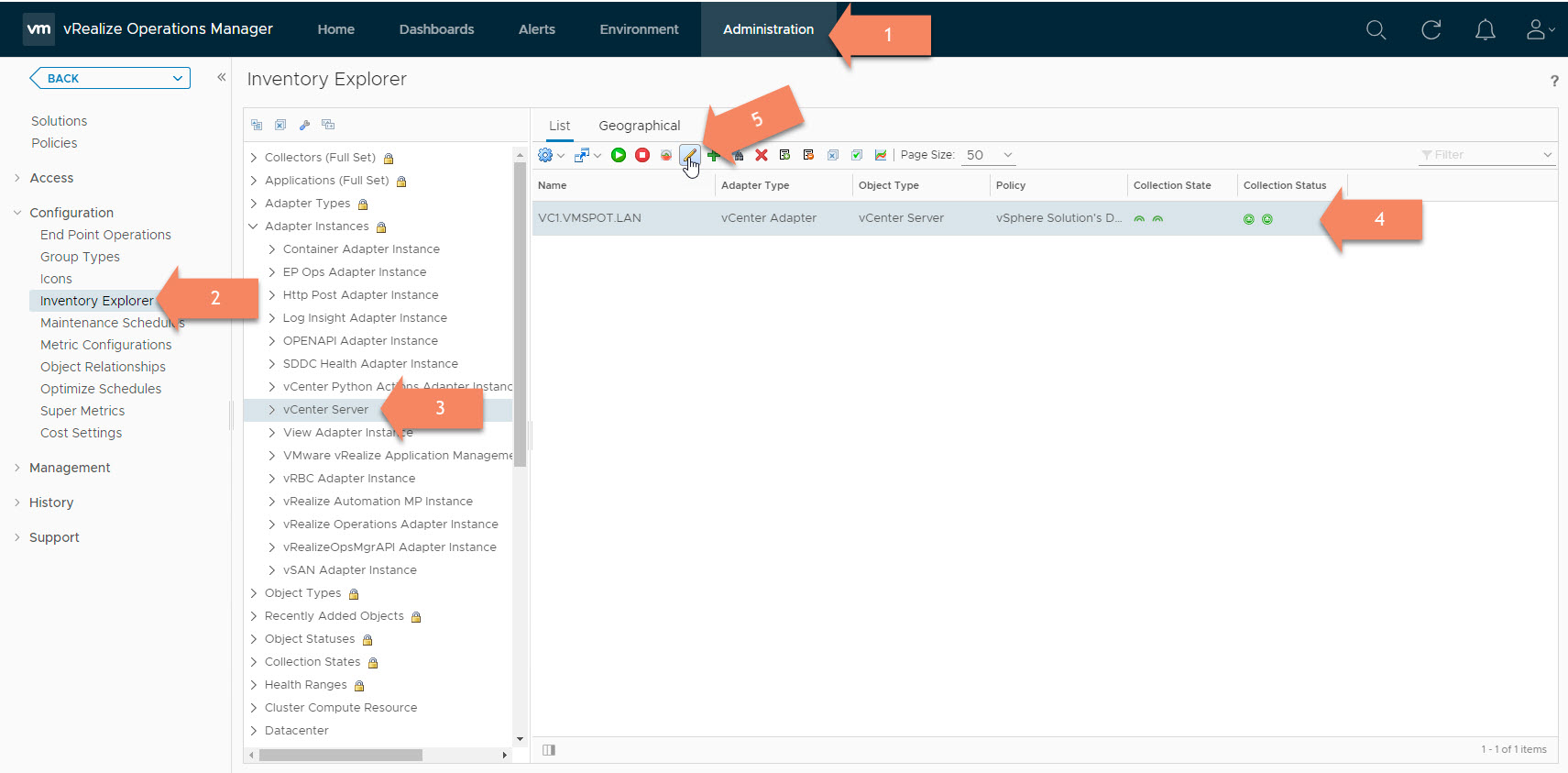Click the deselect all icon in list toolbar
The height and width of the screenshot is (773, 1568).
833,155
